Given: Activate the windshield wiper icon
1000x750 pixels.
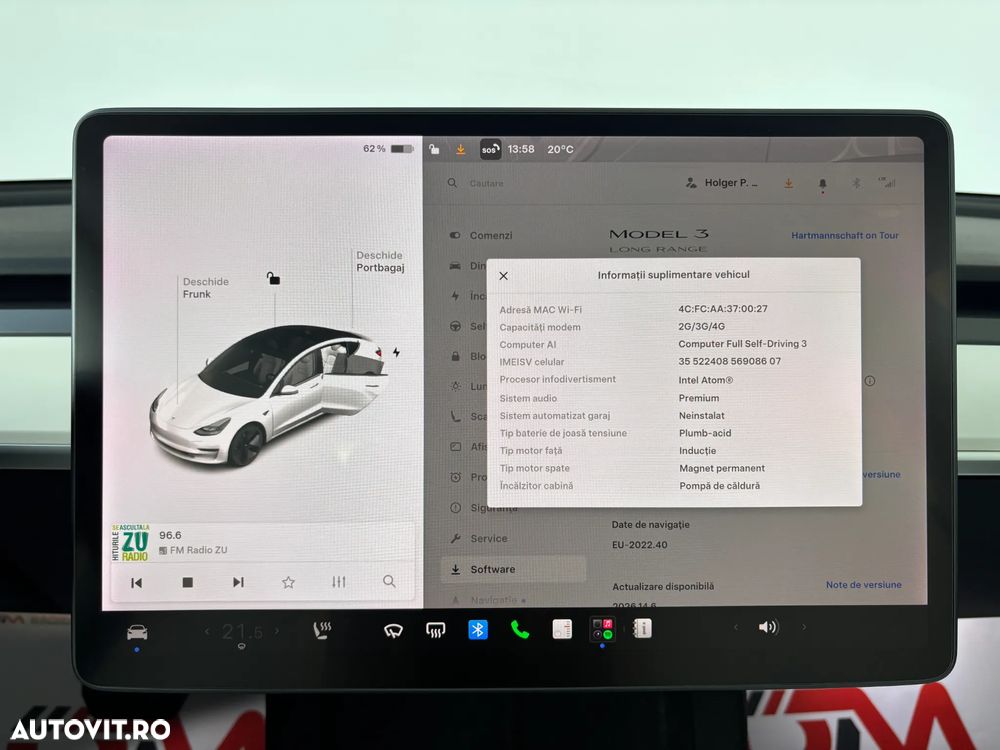Looking at the screenshot, I should point(393,631).
